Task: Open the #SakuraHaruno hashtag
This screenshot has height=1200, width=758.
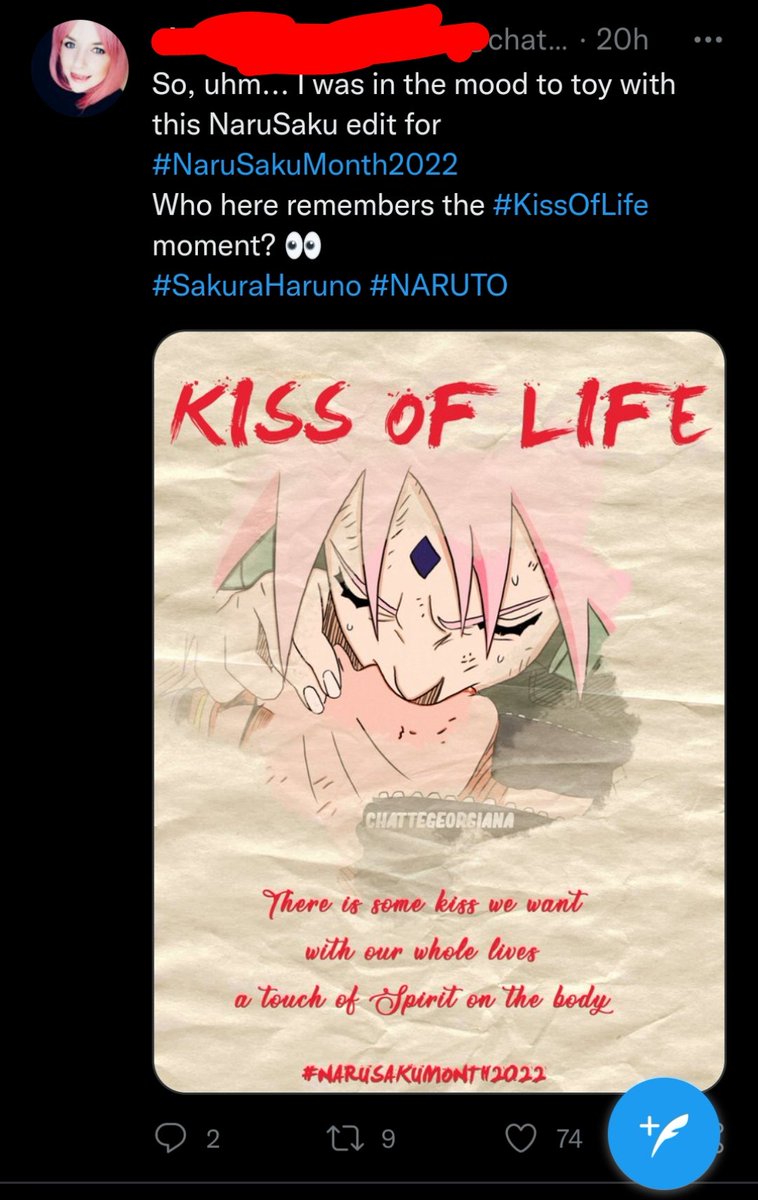Action: (x=255, y=286)
